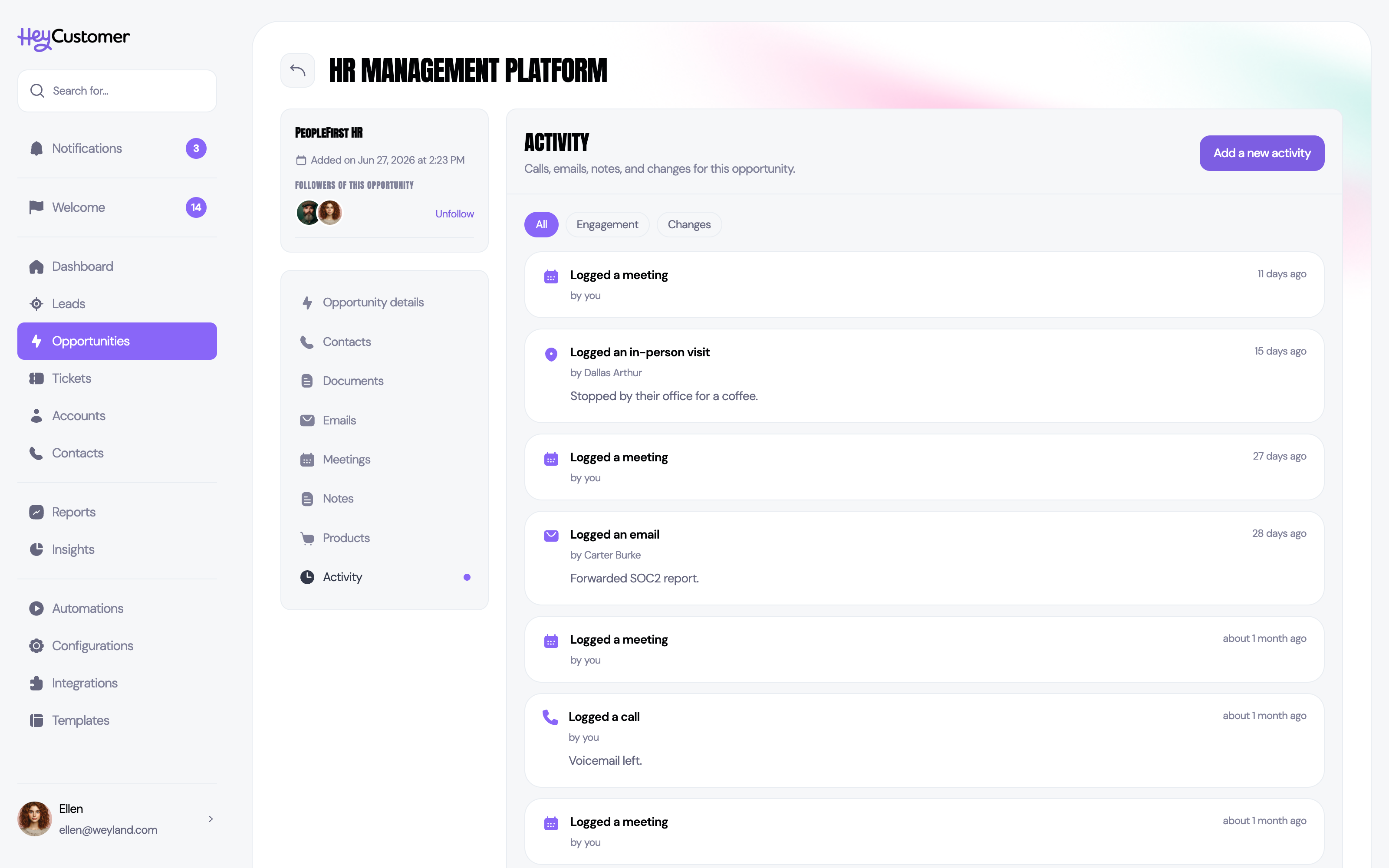Click the ellen@weyland.com email text
Screen dimensions: 1389x868
point(108,830)
